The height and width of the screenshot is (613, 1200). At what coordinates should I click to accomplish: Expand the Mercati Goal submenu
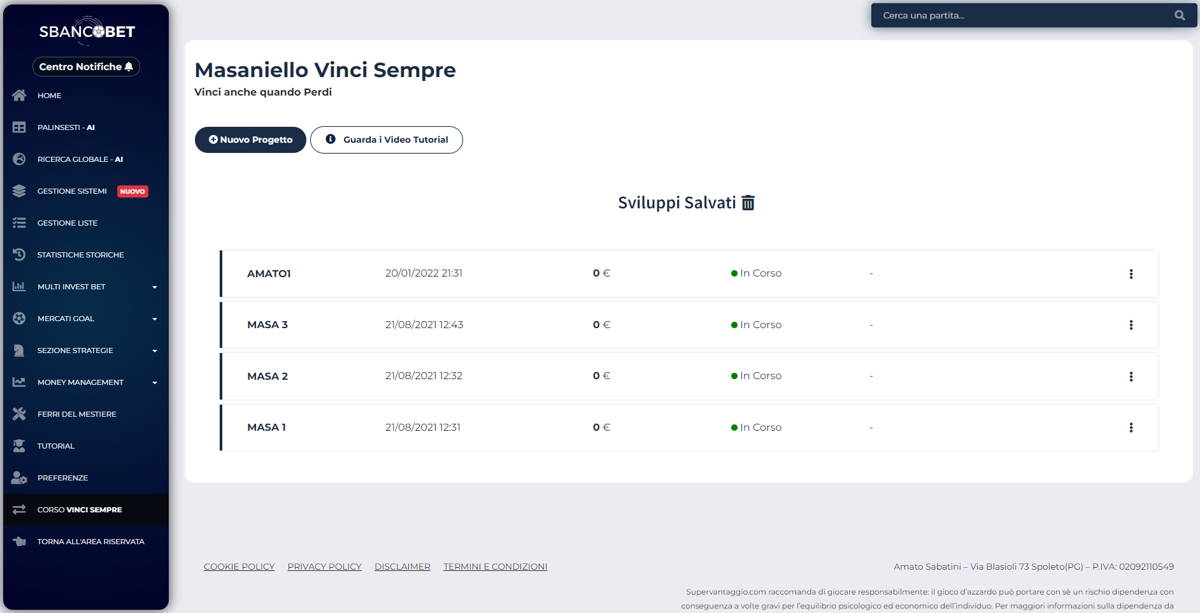(154, 319)
